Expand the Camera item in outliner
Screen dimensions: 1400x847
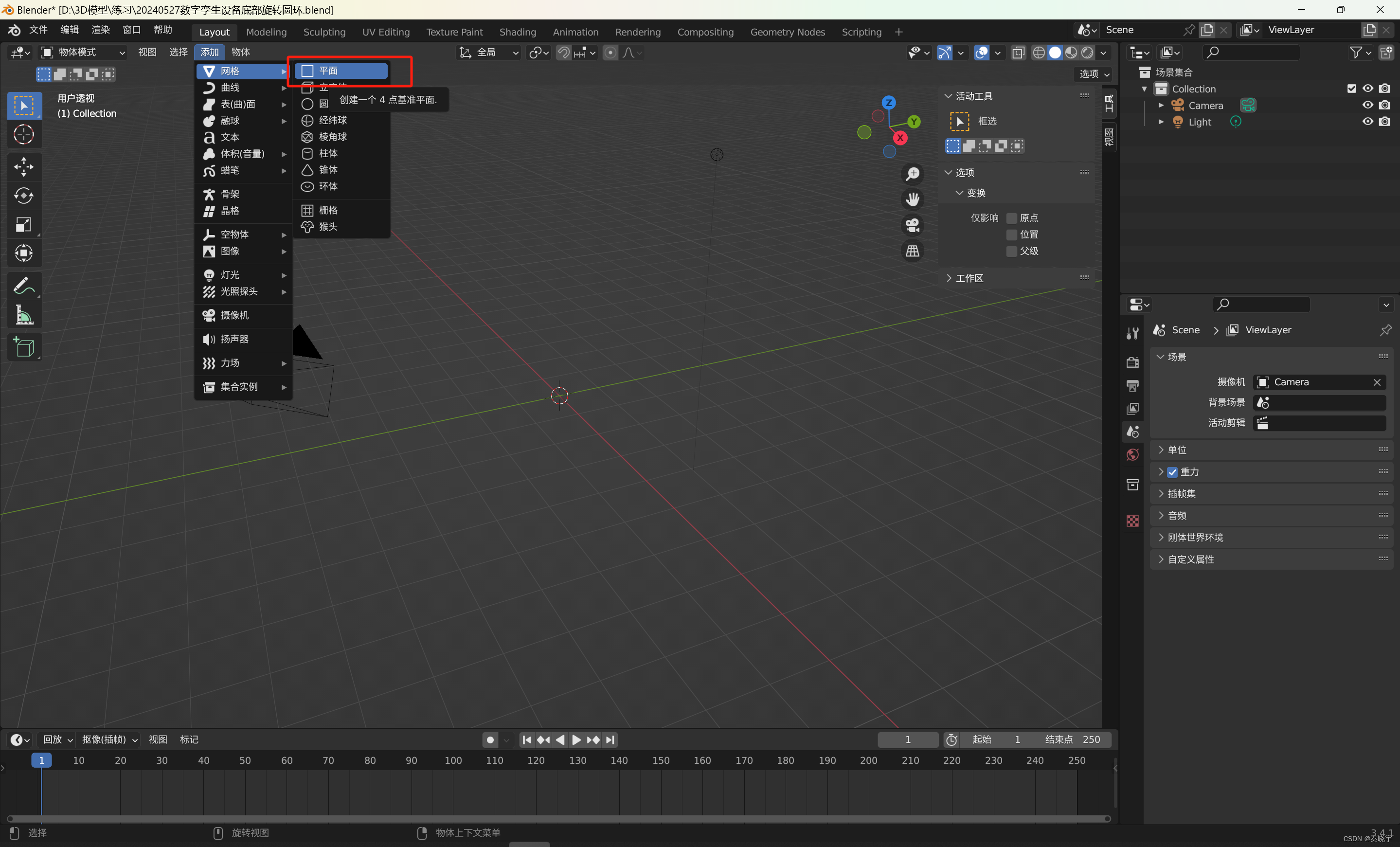[x=1161, y=105]
